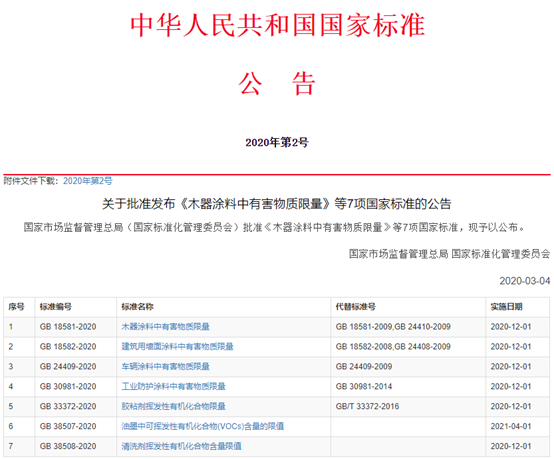The image size is (554, 459).
Task: Open the 建筑用墙面涂料中有害物质限量 standard link
Action: coord(177,347)
